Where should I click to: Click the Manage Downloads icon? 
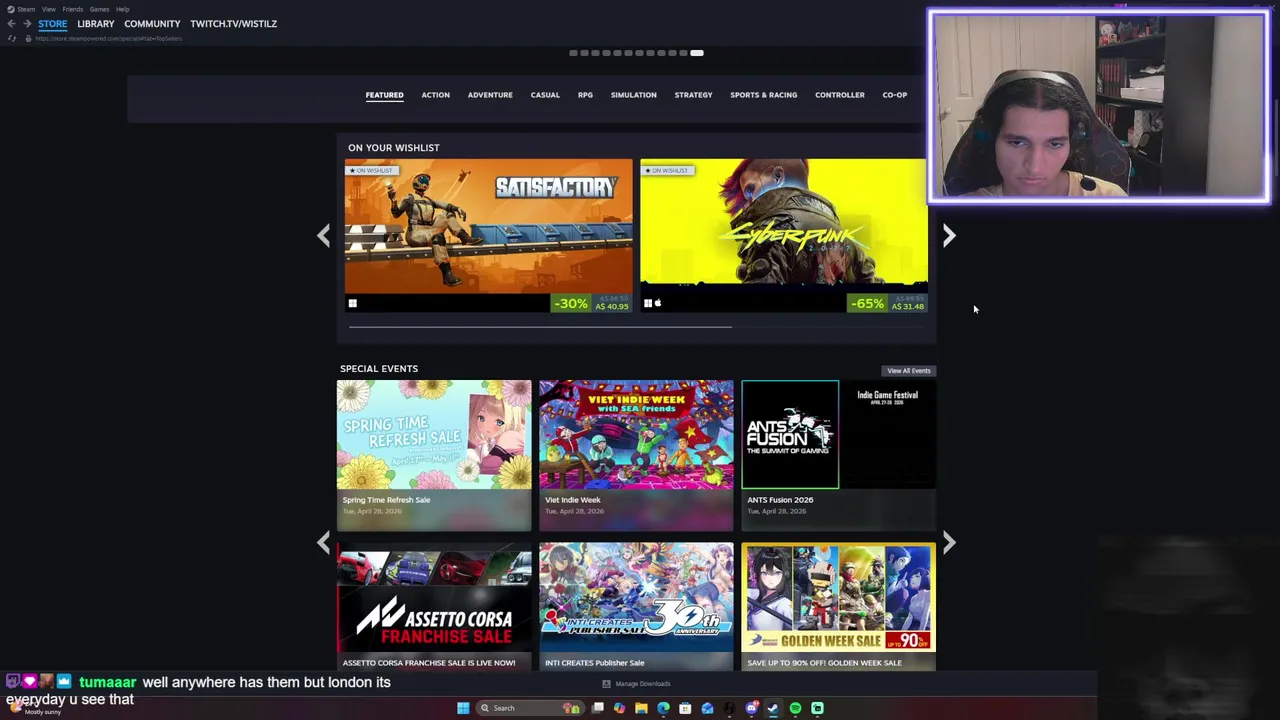[606, 684]
